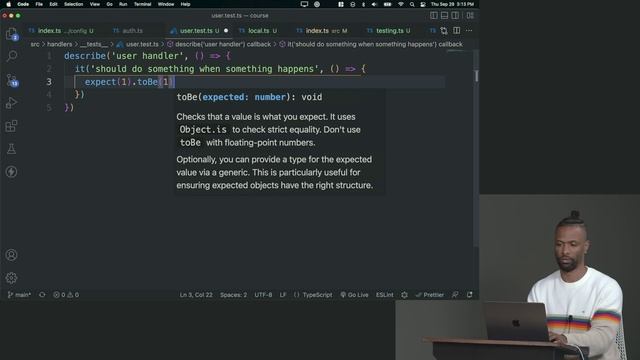Open the File menu

pos(39,4)
